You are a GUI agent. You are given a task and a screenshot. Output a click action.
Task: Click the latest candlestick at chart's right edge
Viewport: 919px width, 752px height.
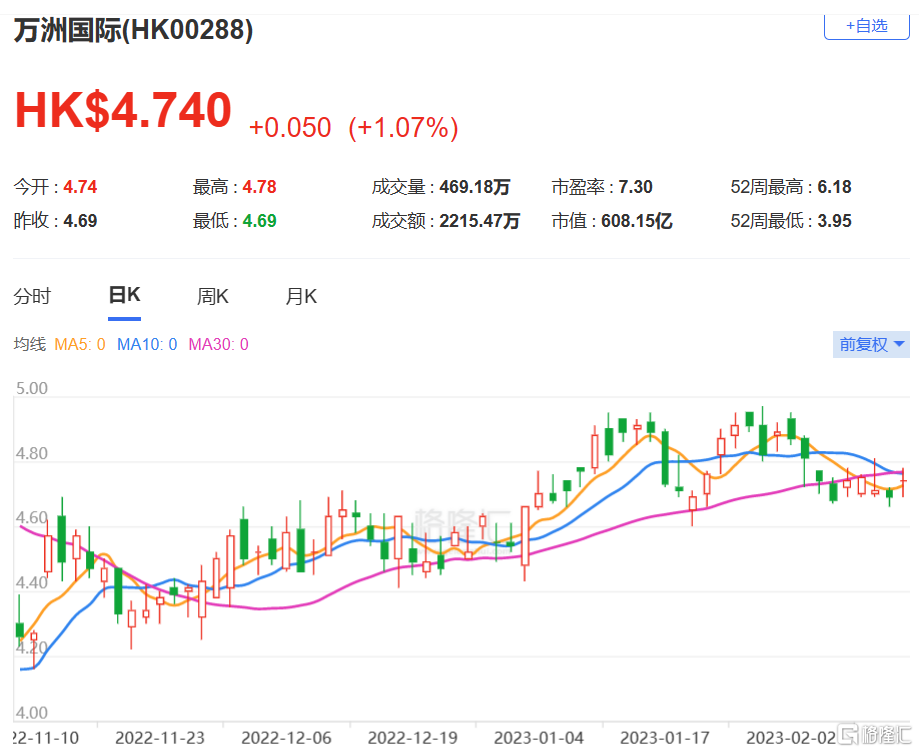point(903,482)
